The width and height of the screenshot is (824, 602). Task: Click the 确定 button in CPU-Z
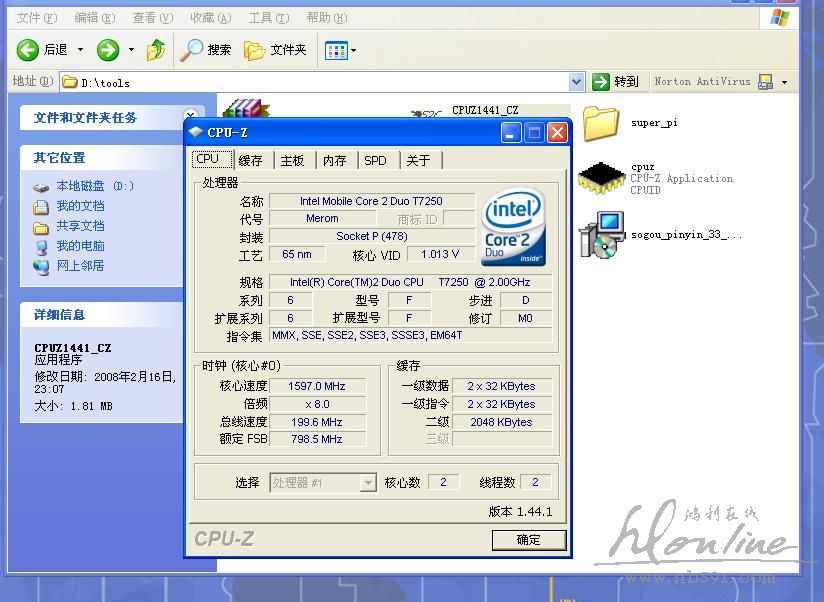(x=528, y=540)
